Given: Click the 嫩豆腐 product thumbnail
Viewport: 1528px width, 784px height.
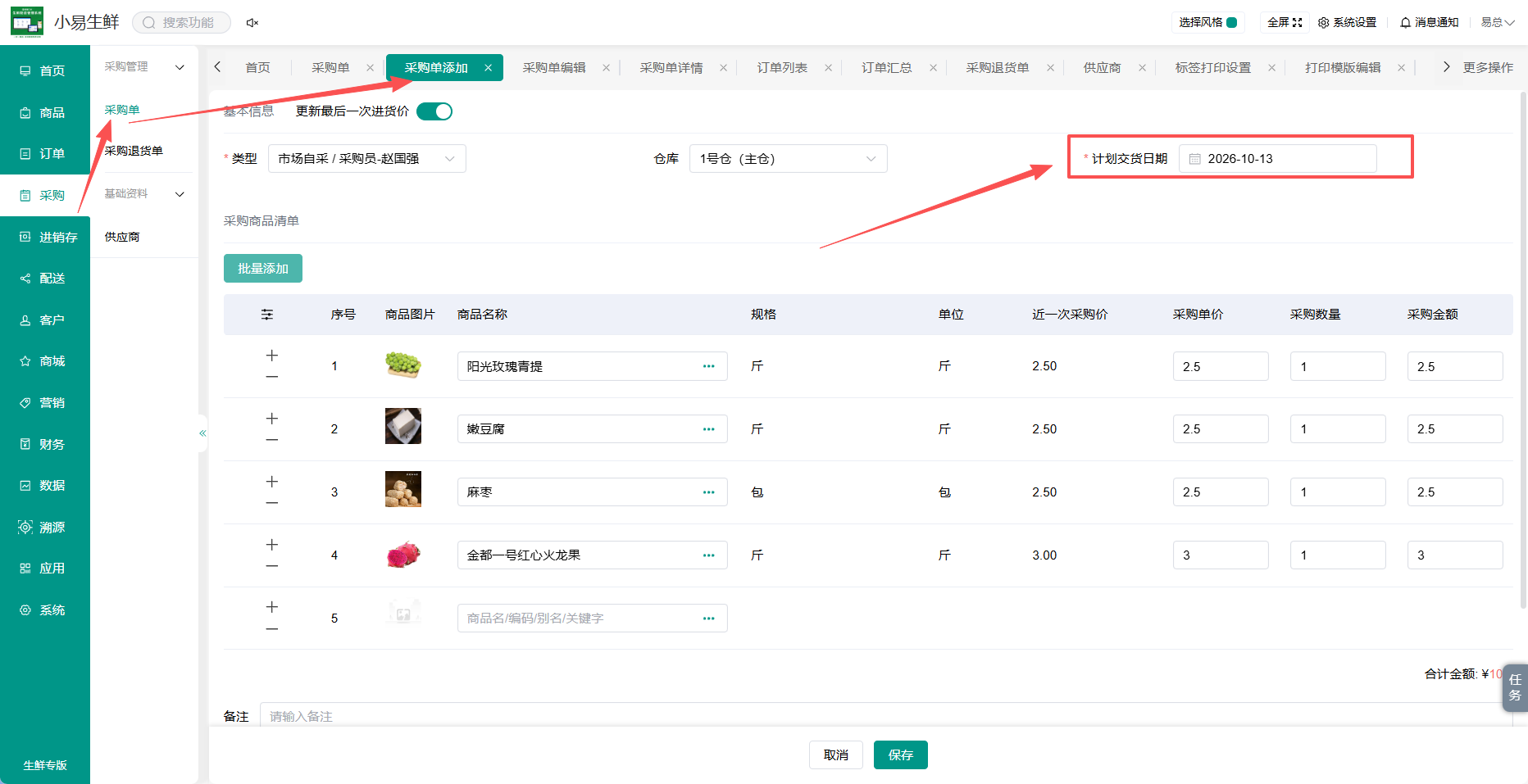Looking at the screenshot, I should point(403,426).
